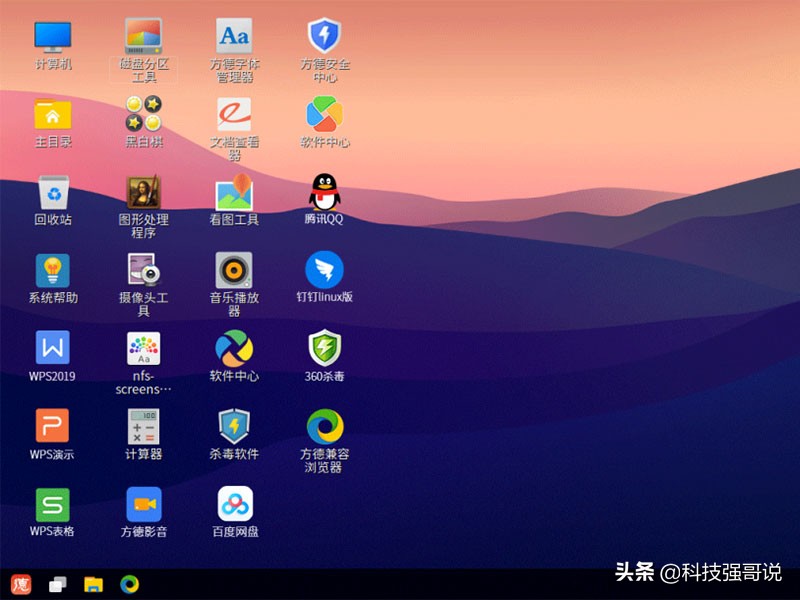This screenshot has height=600, width=800.
Task: Select the WPS演示 presentation icon
Action: coord(53,426)
